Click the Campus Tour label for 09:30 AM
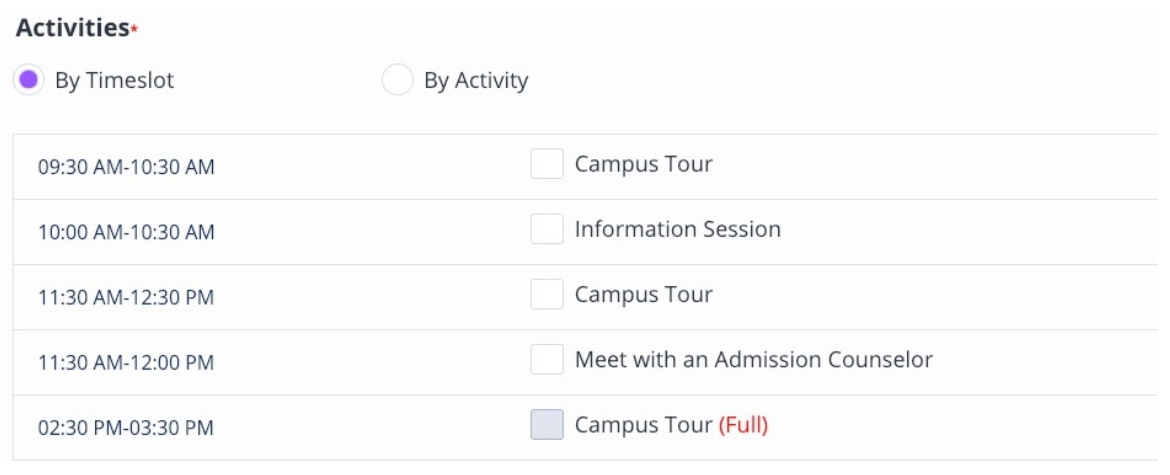Viewport: 1170px width, 475px height. (x=643, y=164)
